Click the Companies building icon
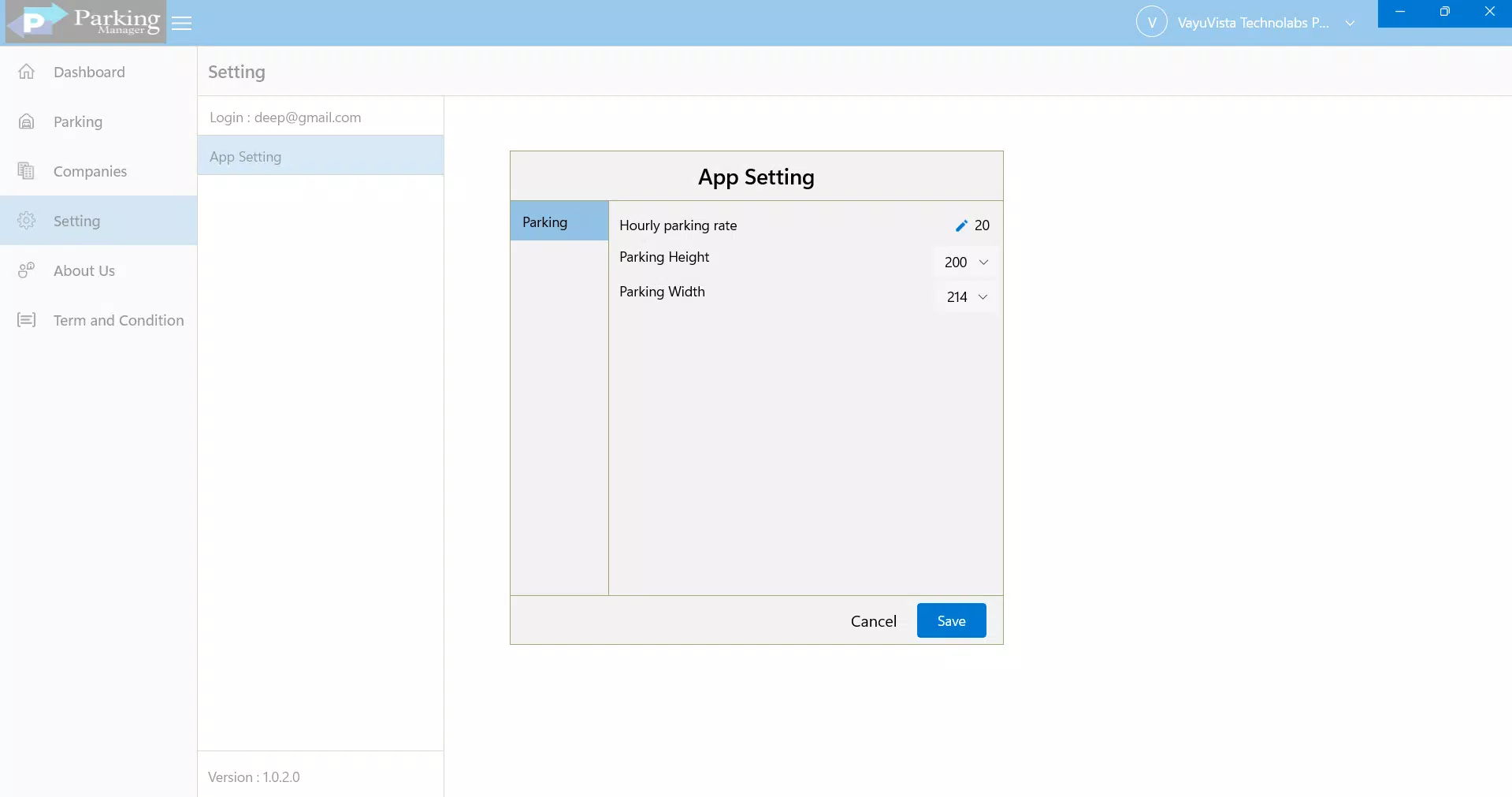Viewport: 1512px width, 797px height. point(27,171)
